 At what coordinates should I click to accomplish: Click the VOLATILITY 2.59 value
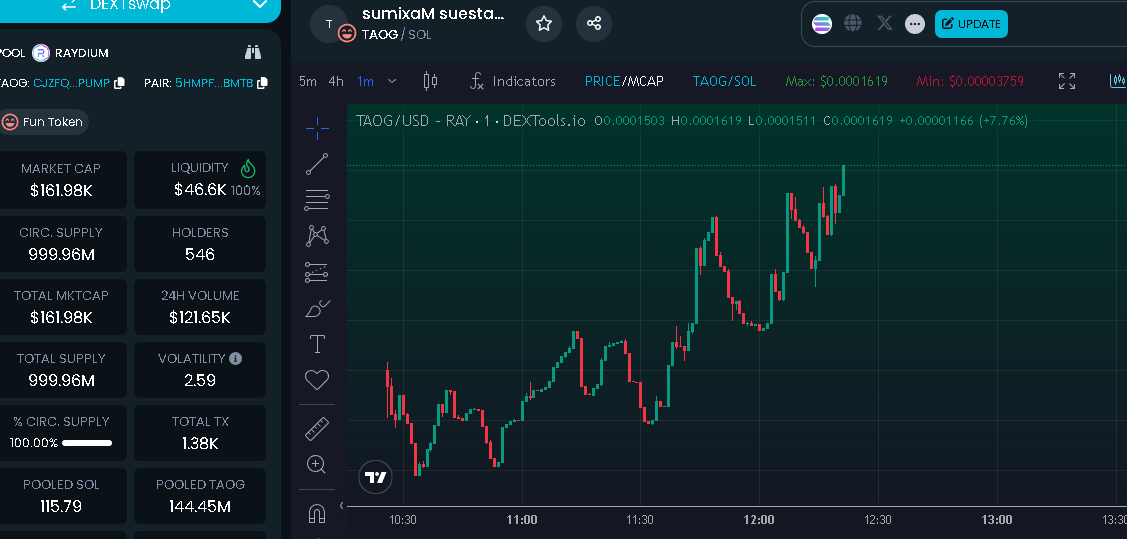(x=200, y=380)
